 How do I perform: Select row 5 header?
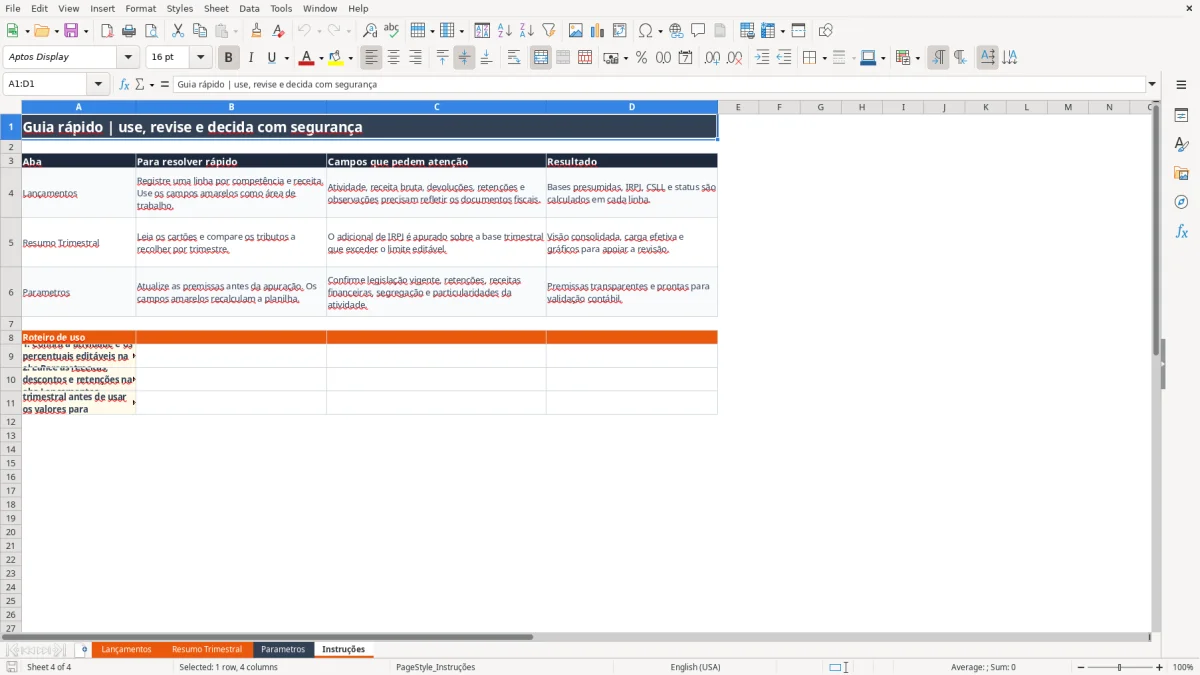(11, 242)
